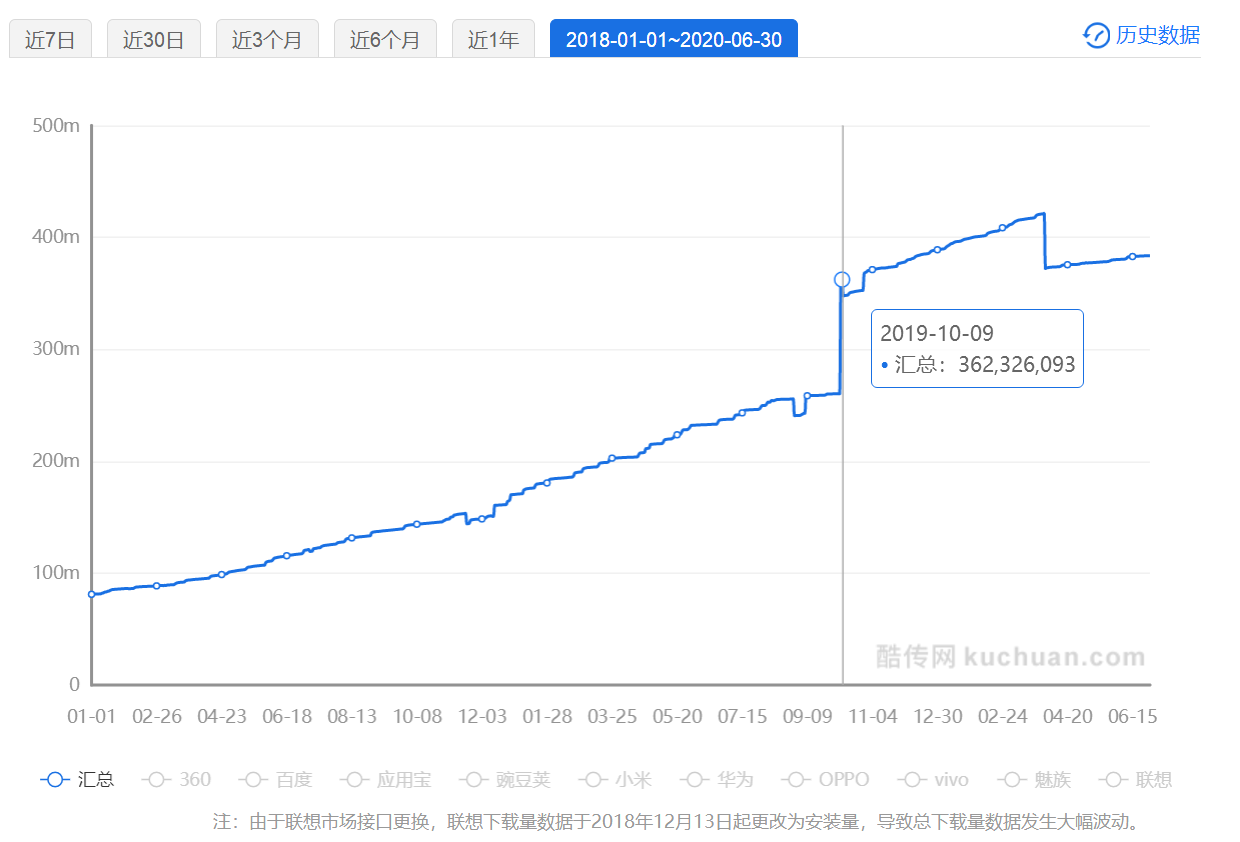Show the 魅族 legend series
Image resolution: width=1240 pixels, height=842 pixels.
coord(1033,779)
